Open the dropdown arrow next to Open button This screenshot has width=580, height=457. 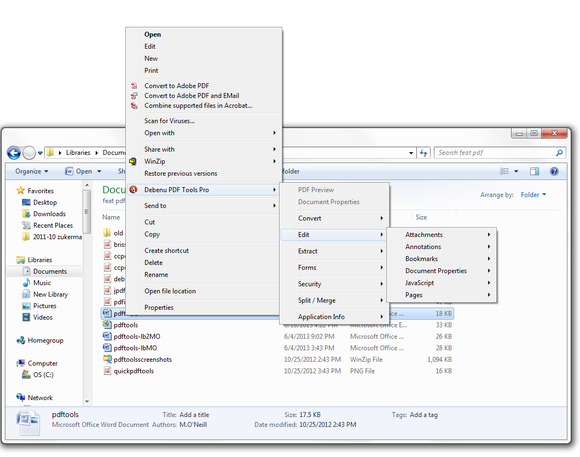click(99, 171)
